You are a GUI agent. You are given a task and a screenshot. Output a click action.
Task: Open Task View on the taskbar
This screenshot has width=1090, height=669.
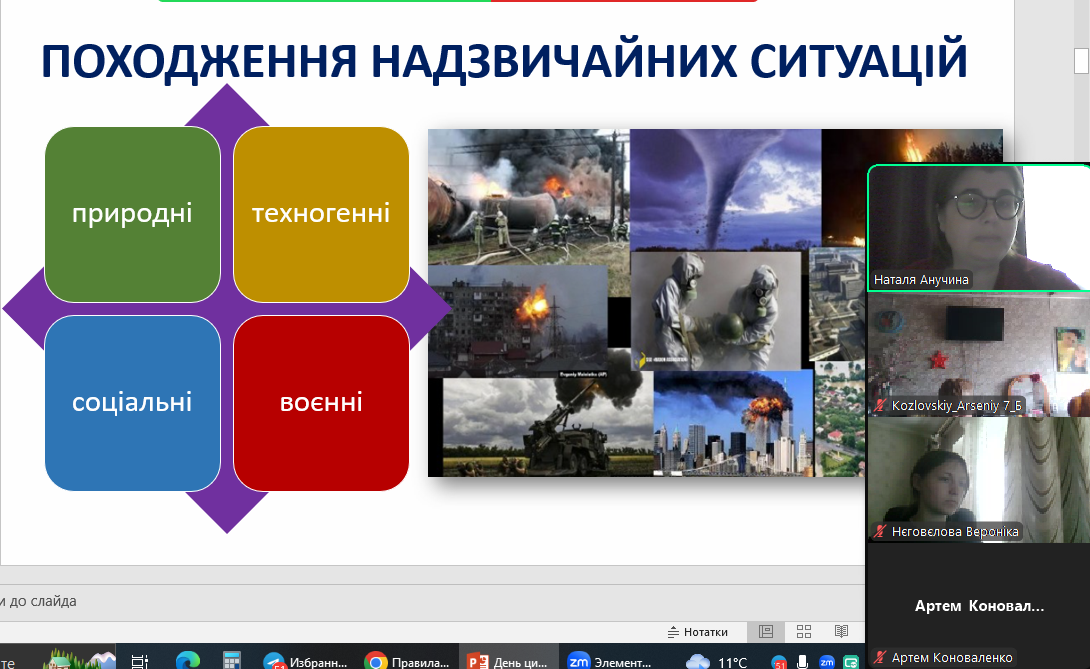[x=140, y=661]
